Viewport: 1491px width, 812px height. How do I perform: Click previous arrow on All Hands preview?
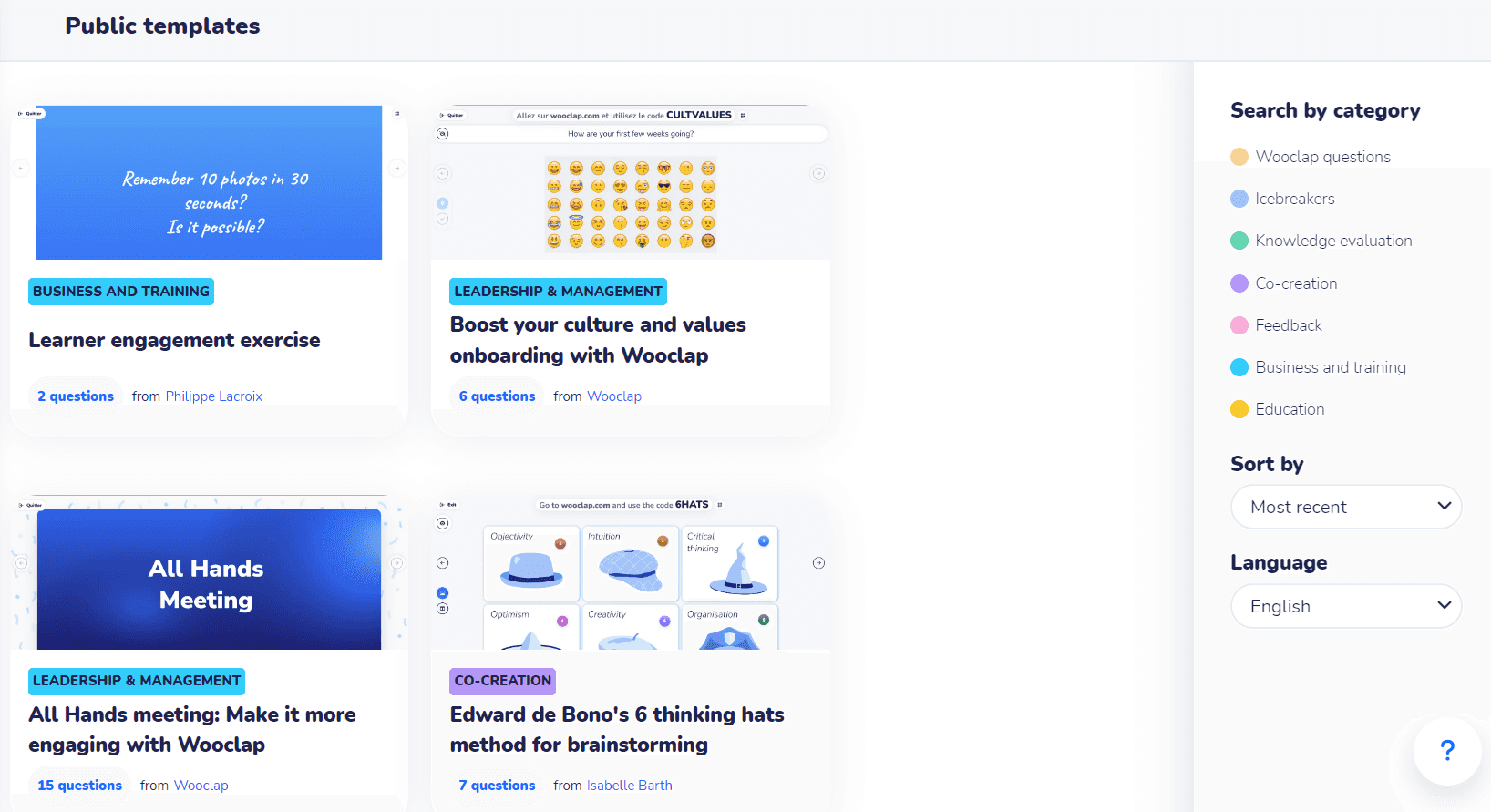coord(21,563)
